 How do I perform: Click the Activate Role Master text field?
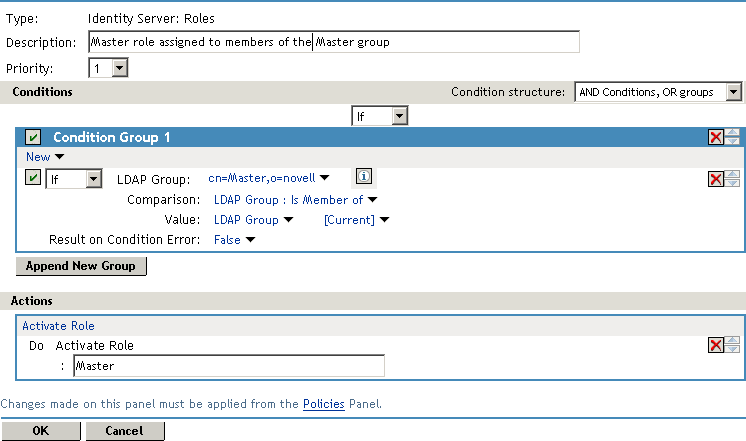(x=228, y=366)
